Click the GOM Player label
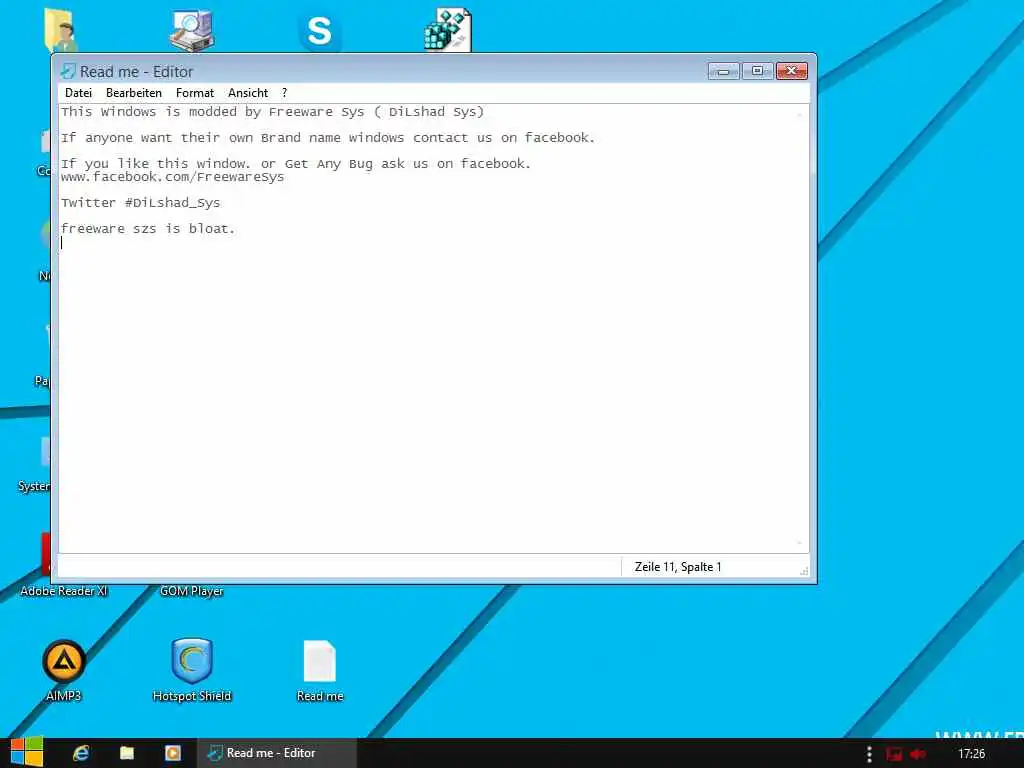This screenshot has height=768, width=1024. tap(191, 591)
